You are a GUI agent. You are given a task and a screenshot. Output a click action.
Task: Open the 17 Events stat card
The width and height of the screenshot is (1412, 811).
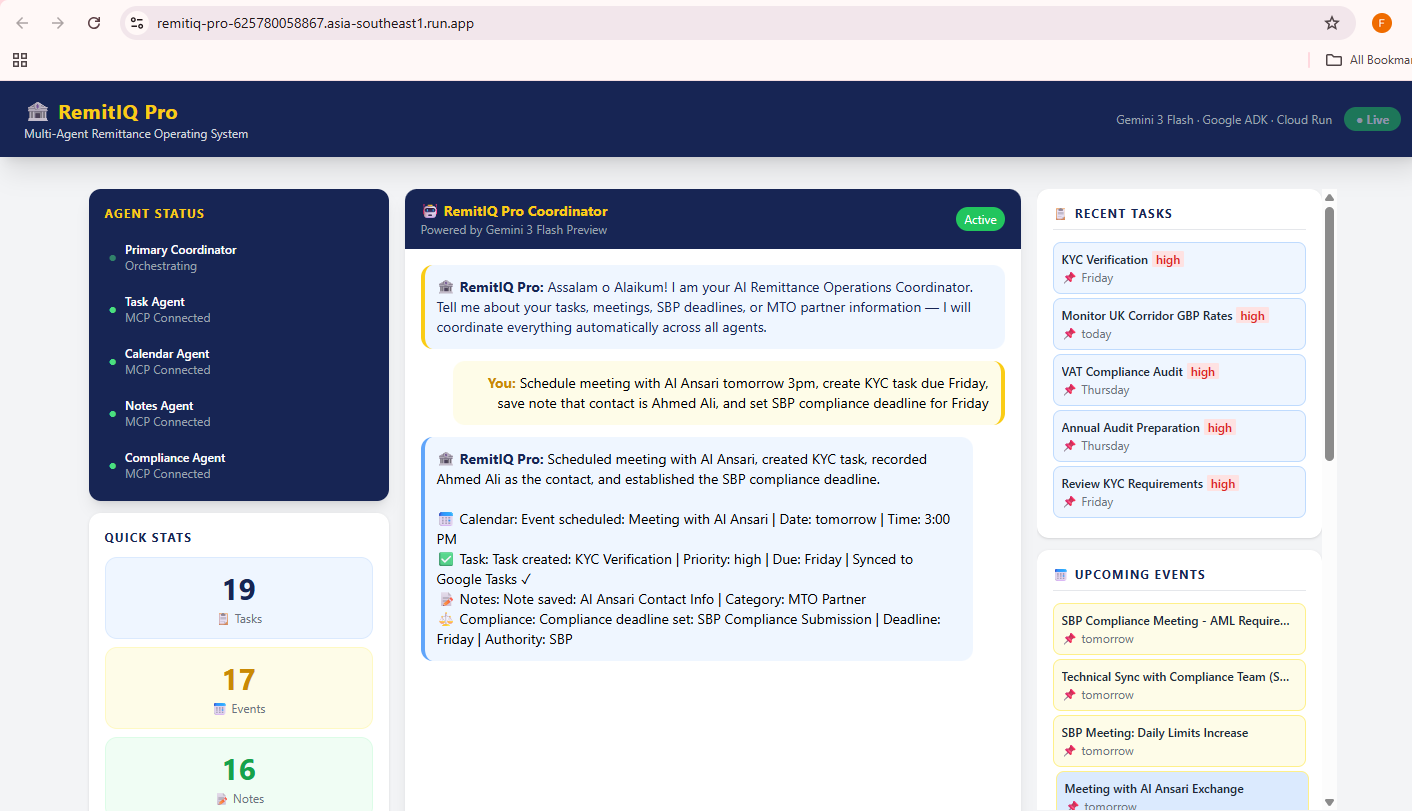pyautogui.click(x=239, y=688)
